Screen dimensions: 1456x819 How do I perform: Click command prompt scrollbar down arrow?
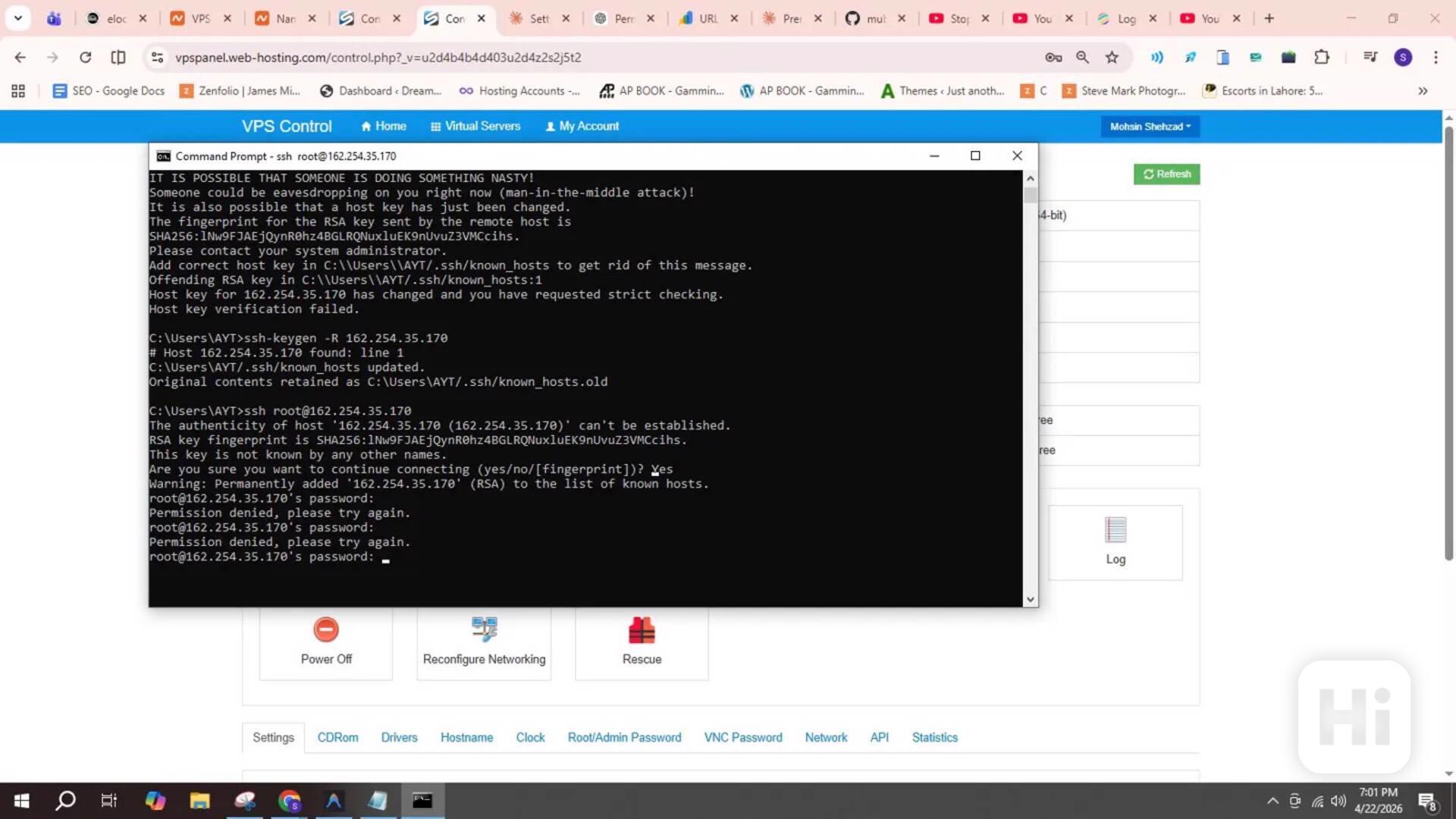pyautogui.click(x=1030, y=599)
